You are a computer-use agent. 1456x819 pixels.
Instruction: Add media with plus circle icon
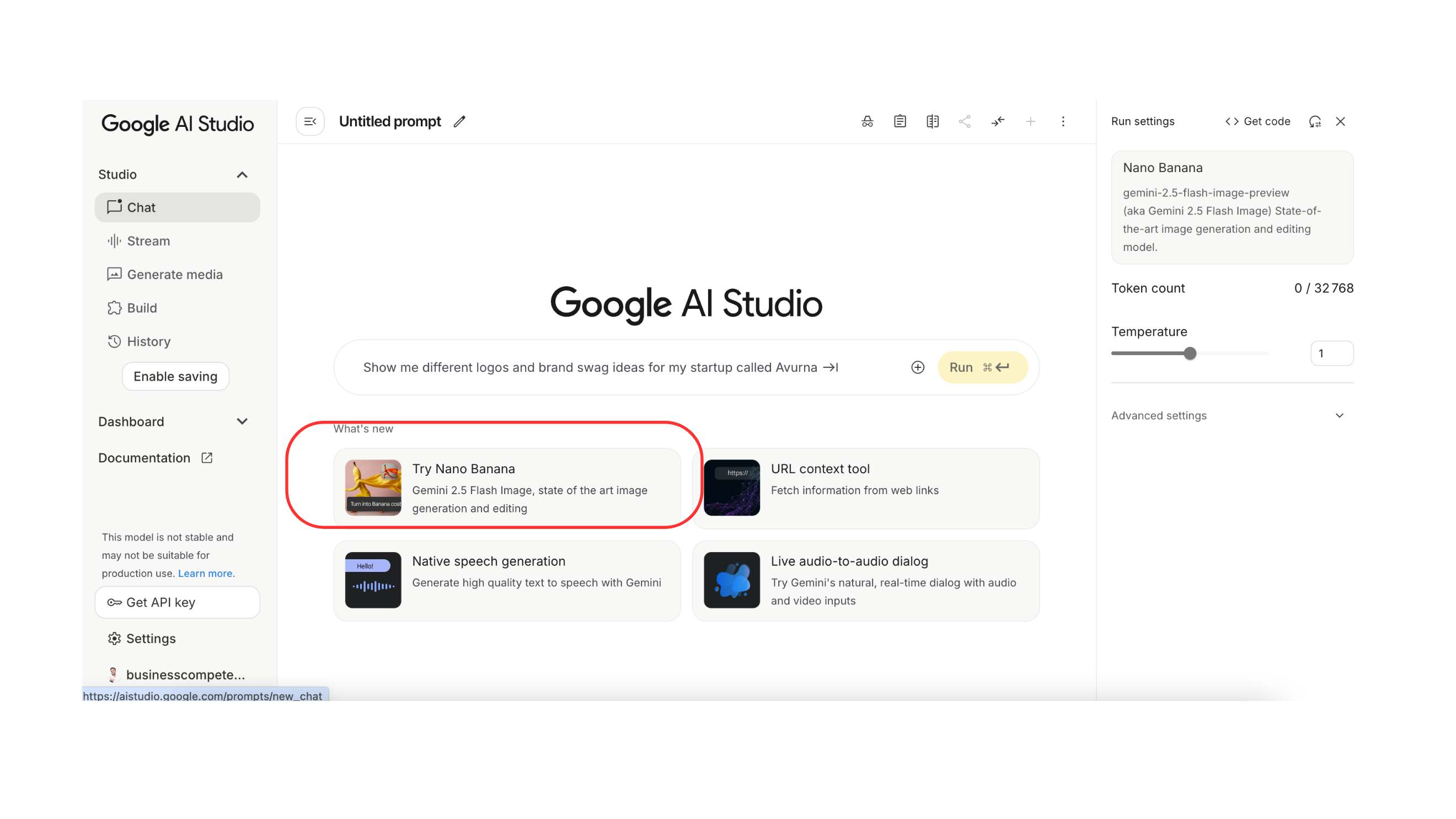[x=917, y=367]
